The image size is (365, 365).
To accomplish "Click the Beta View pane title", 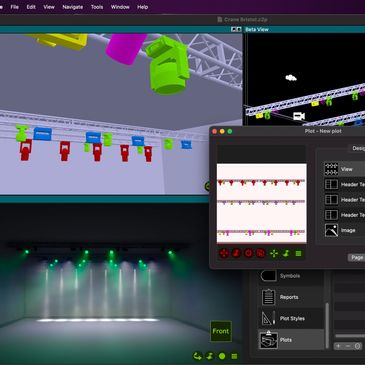I will tap(257, 29).
